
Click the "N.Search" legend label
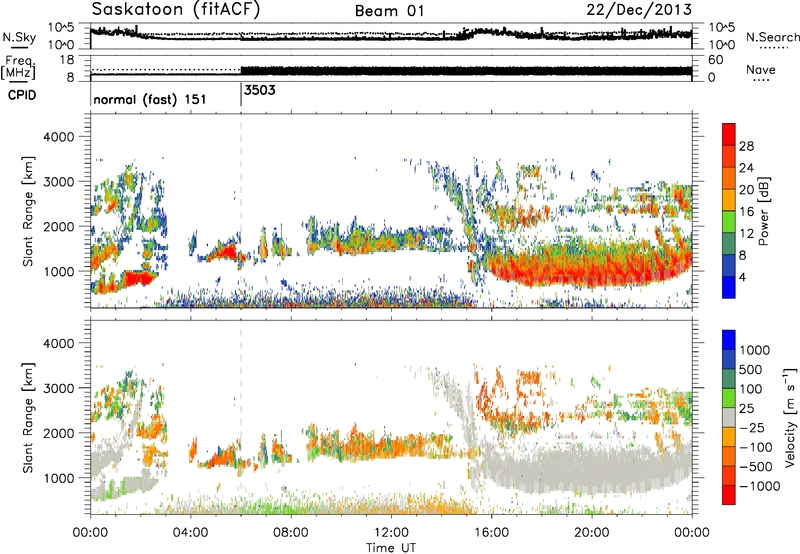772,37
